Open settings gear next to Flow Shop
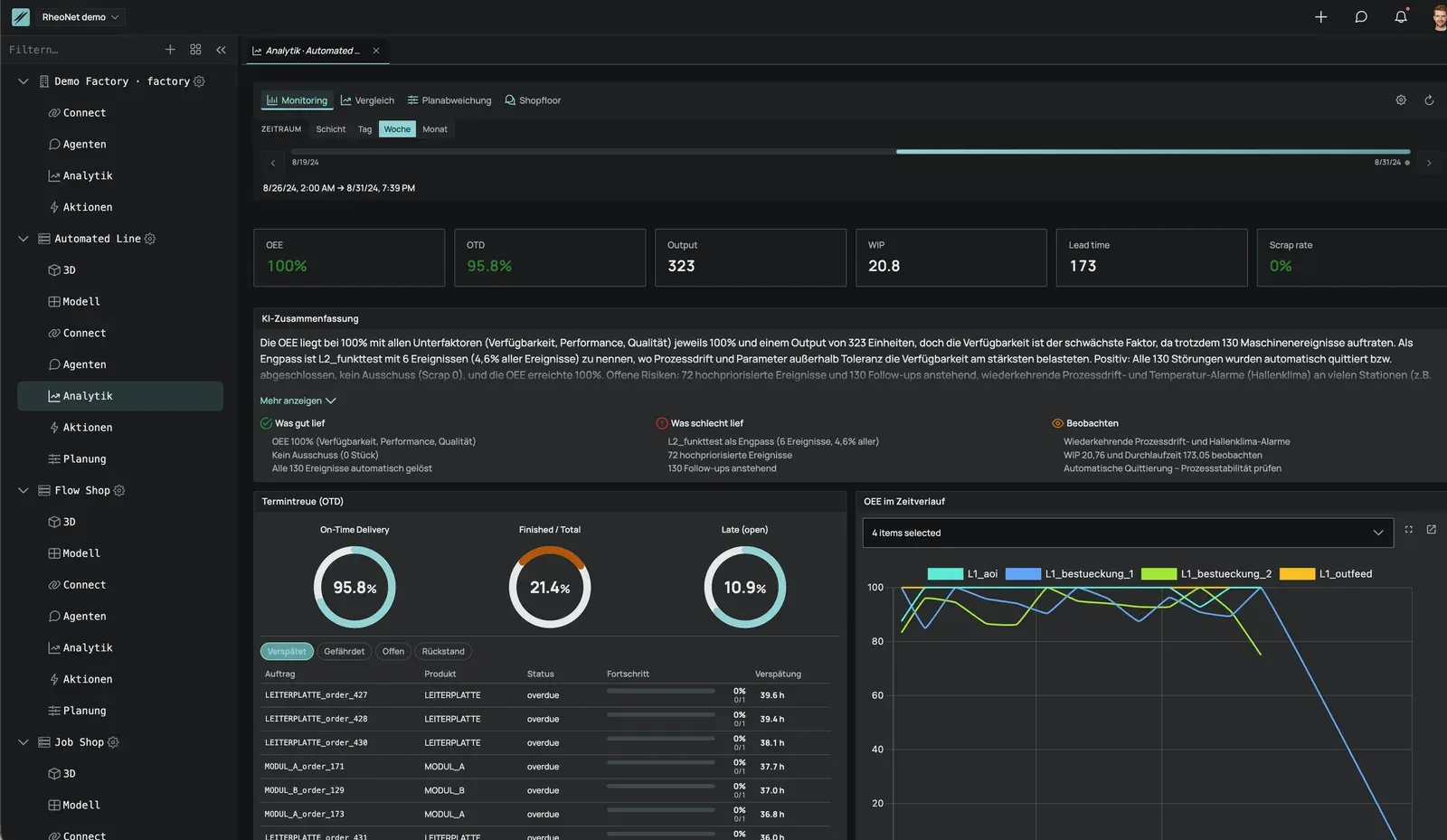 click(119, 490)
